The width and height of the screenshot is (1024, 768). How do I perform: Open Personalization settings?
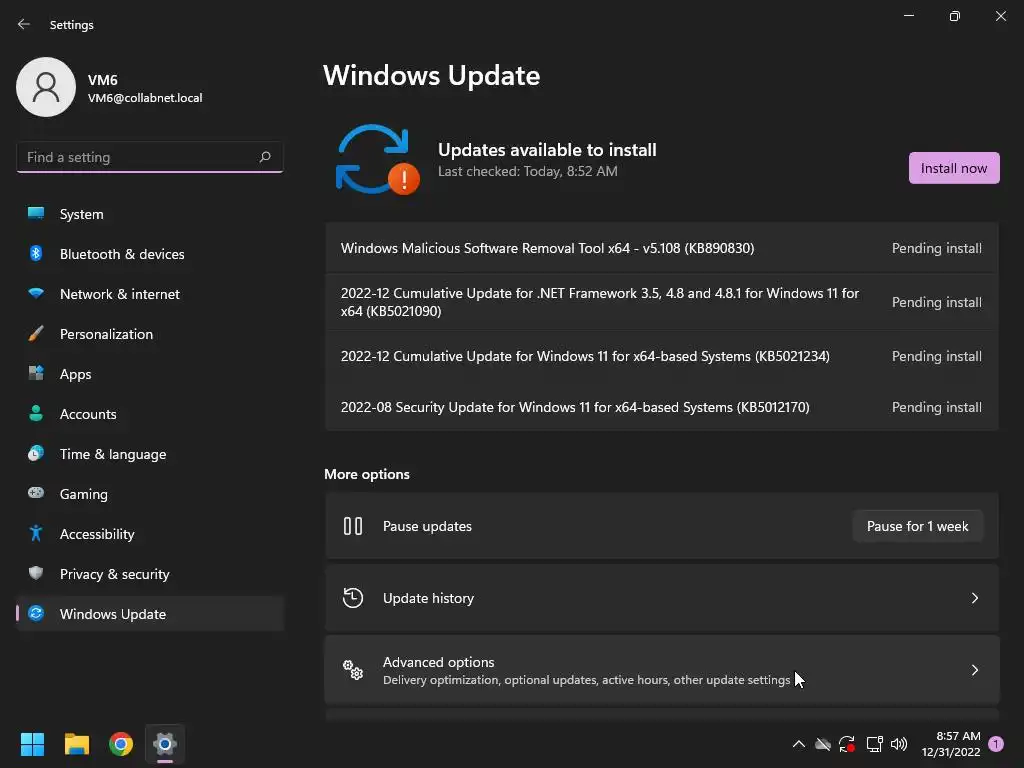tap(150, 334)
